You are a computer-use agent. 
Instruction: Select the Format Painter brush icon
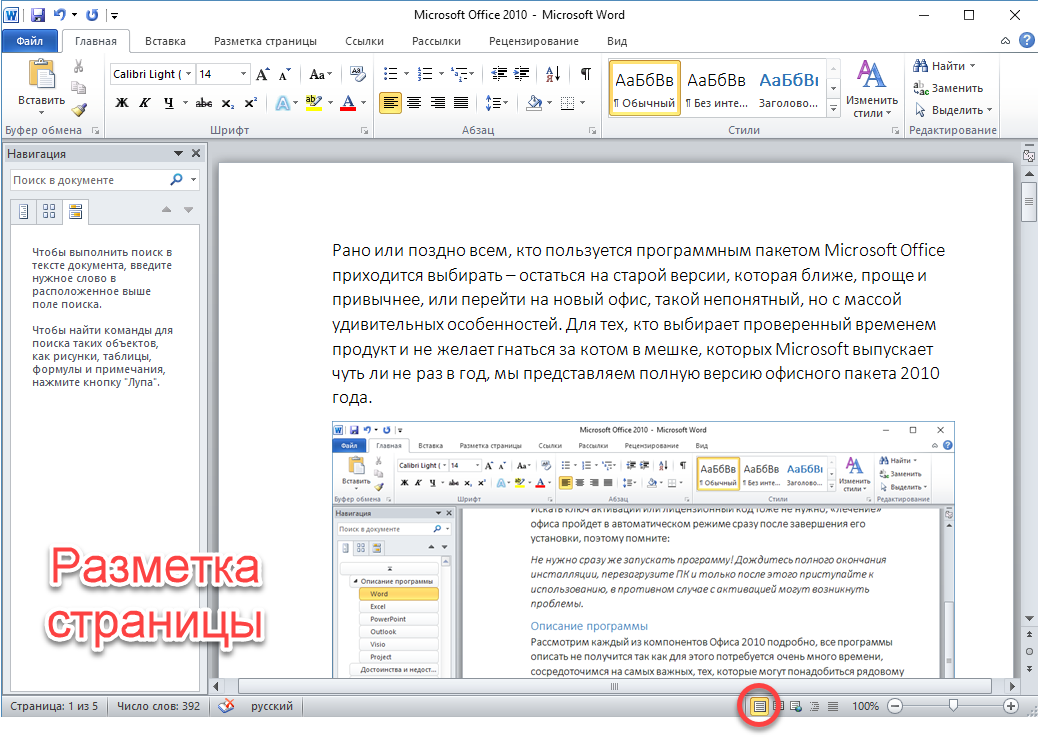click(79, 111)
